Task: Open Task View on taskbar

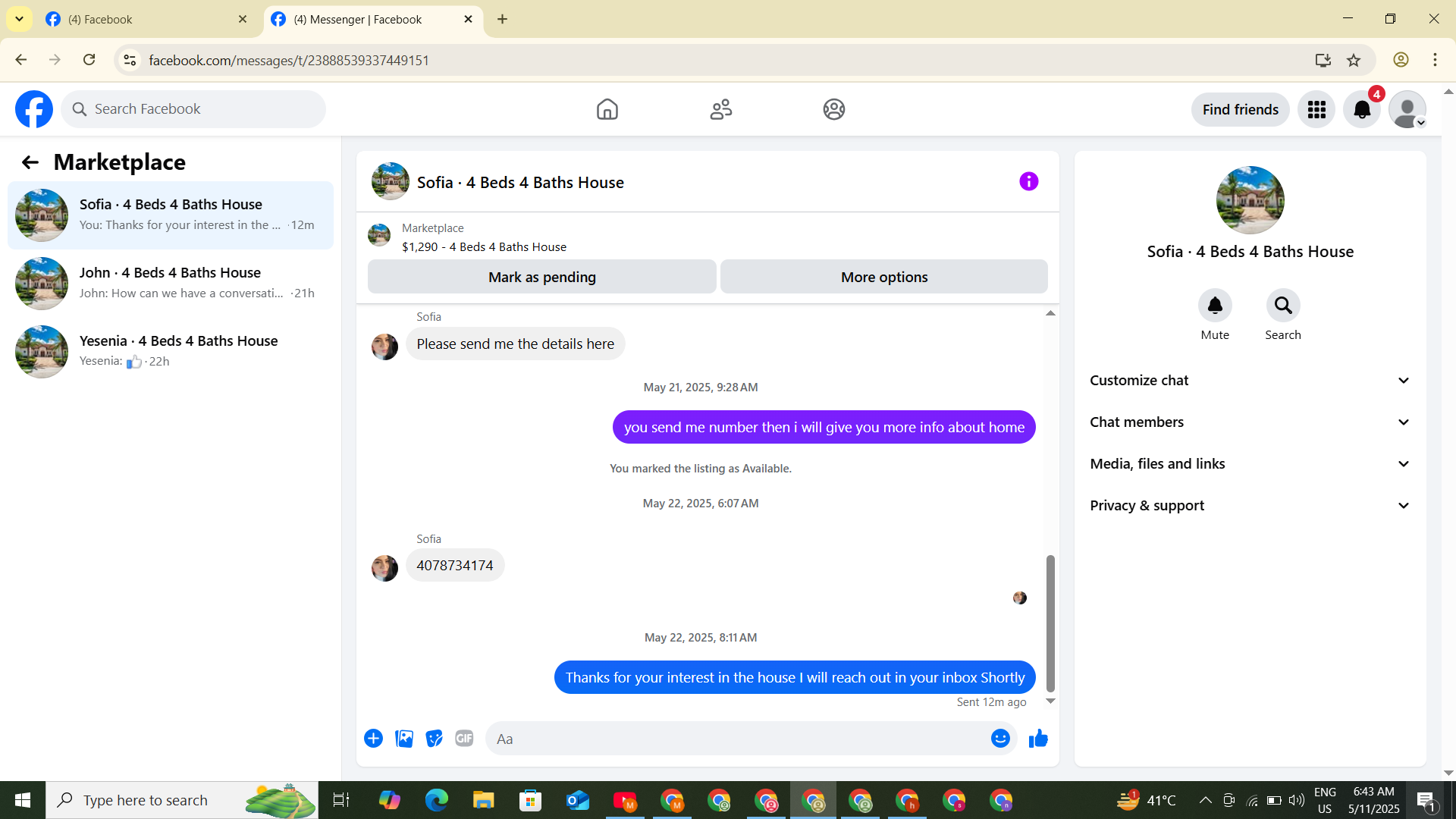Action: point(341,800)
